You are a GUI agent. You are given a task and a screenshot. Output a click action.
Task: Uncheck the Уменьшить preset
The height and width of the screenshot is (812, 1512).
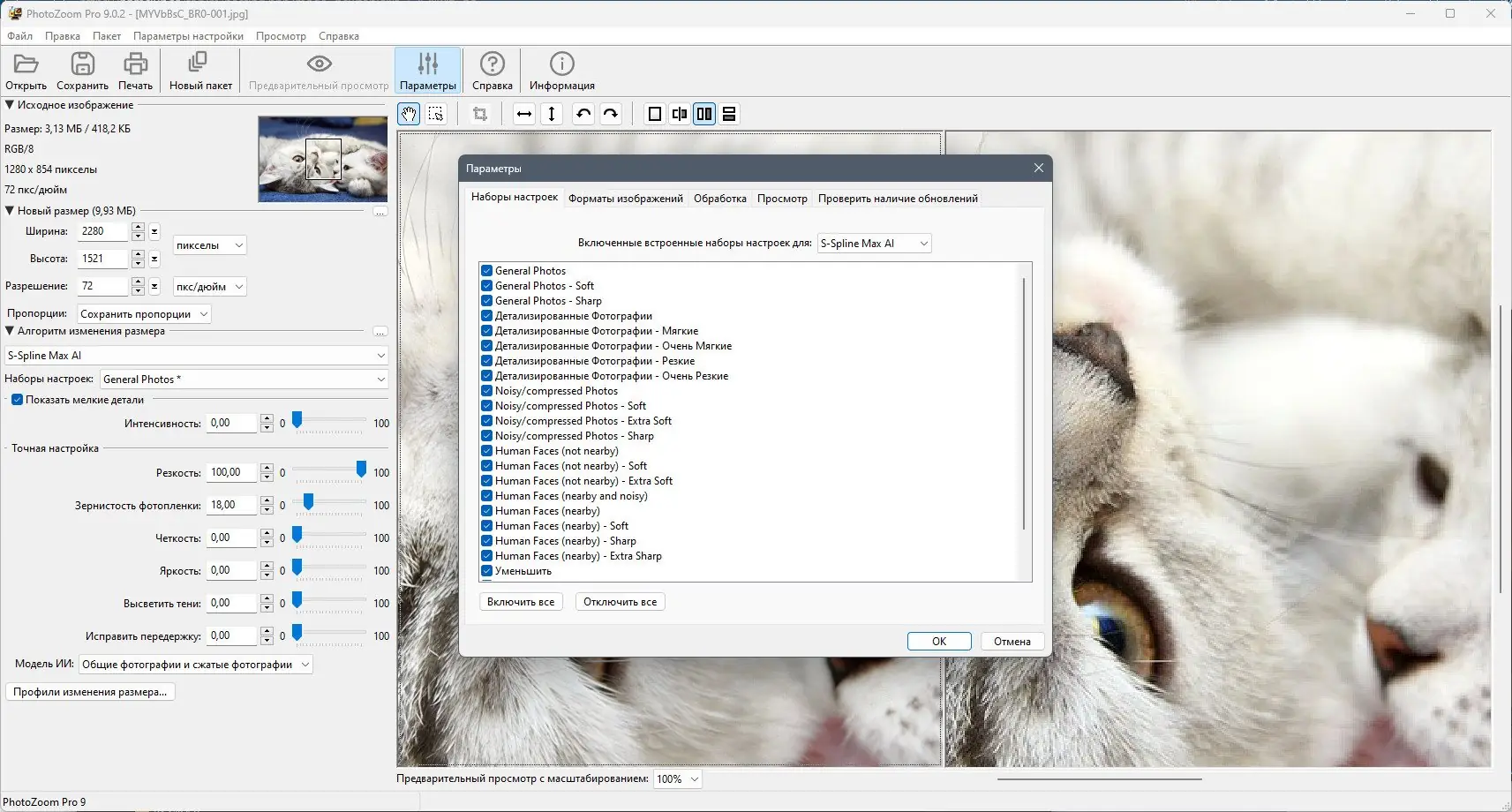point(486,571)
